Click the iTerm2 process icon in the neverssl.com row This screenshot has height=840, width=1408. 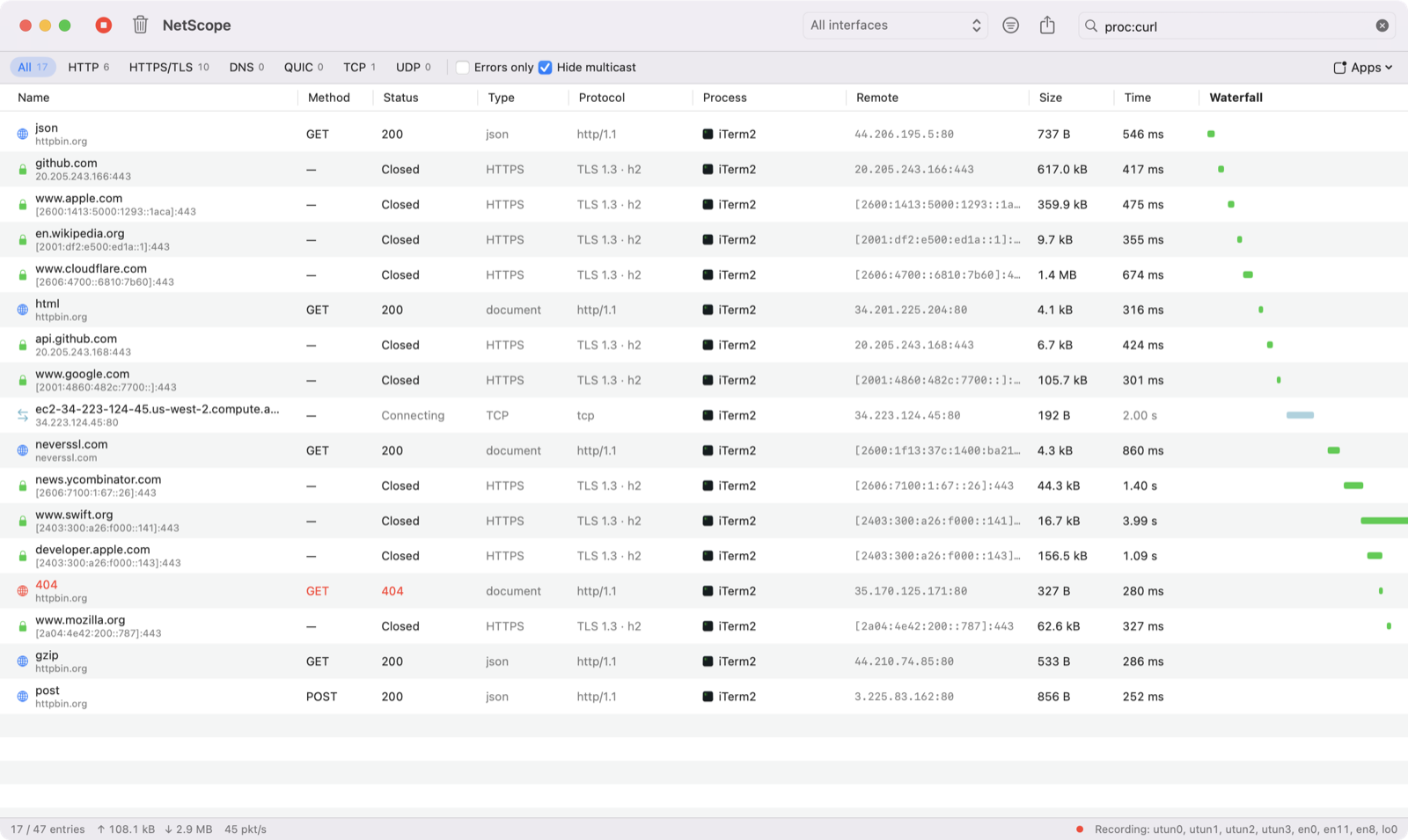pyautogui.click(x=708, y=450)
